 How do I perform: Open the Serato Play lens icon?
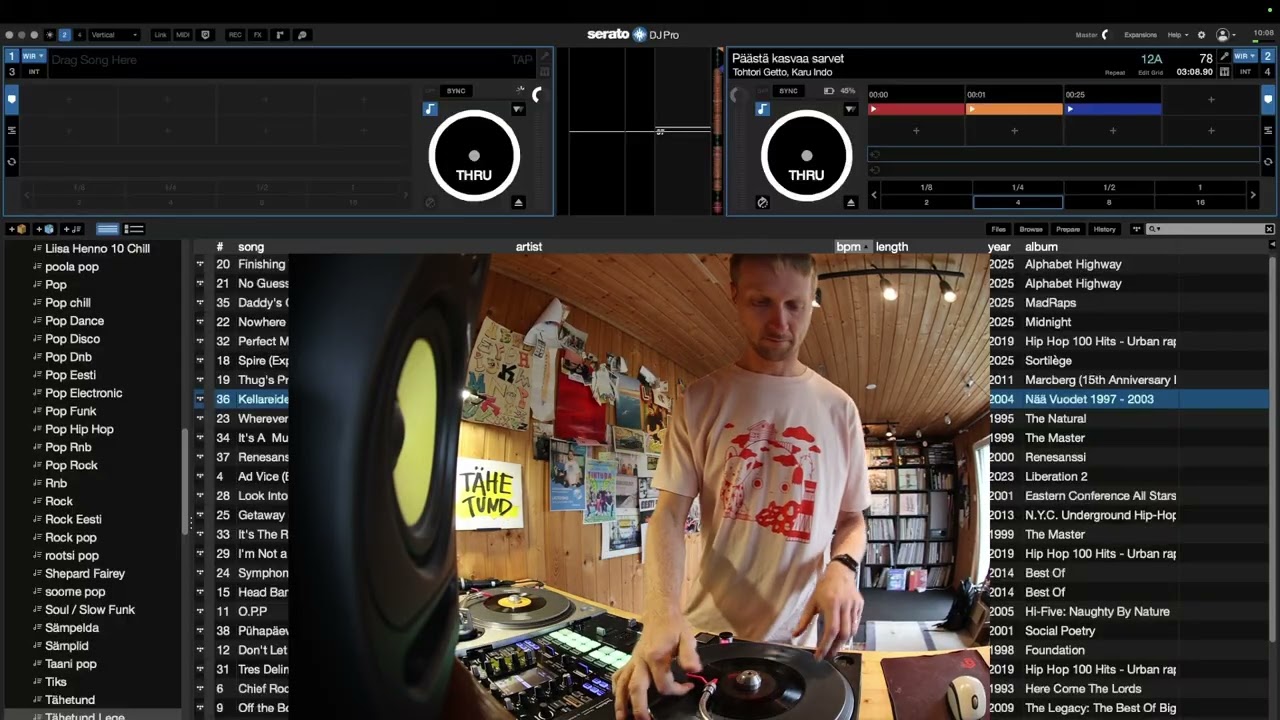coord(302,35)
